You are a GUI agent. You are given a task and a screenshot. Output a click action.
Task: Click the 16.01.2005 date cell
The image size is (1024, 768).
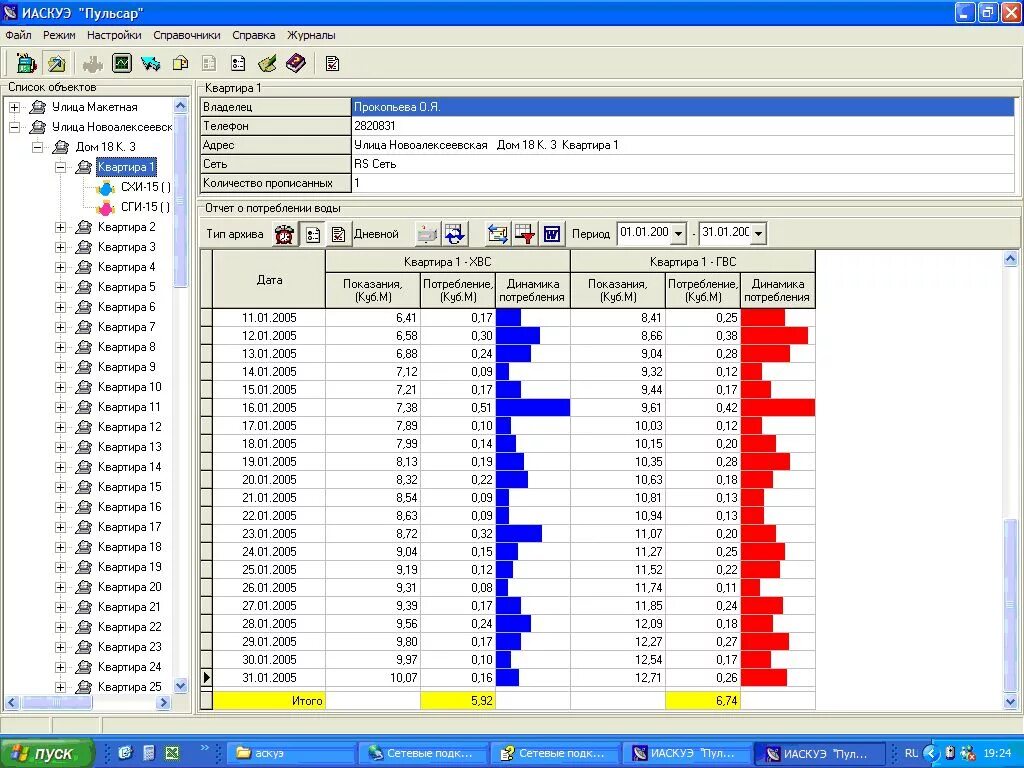point(269,408)
